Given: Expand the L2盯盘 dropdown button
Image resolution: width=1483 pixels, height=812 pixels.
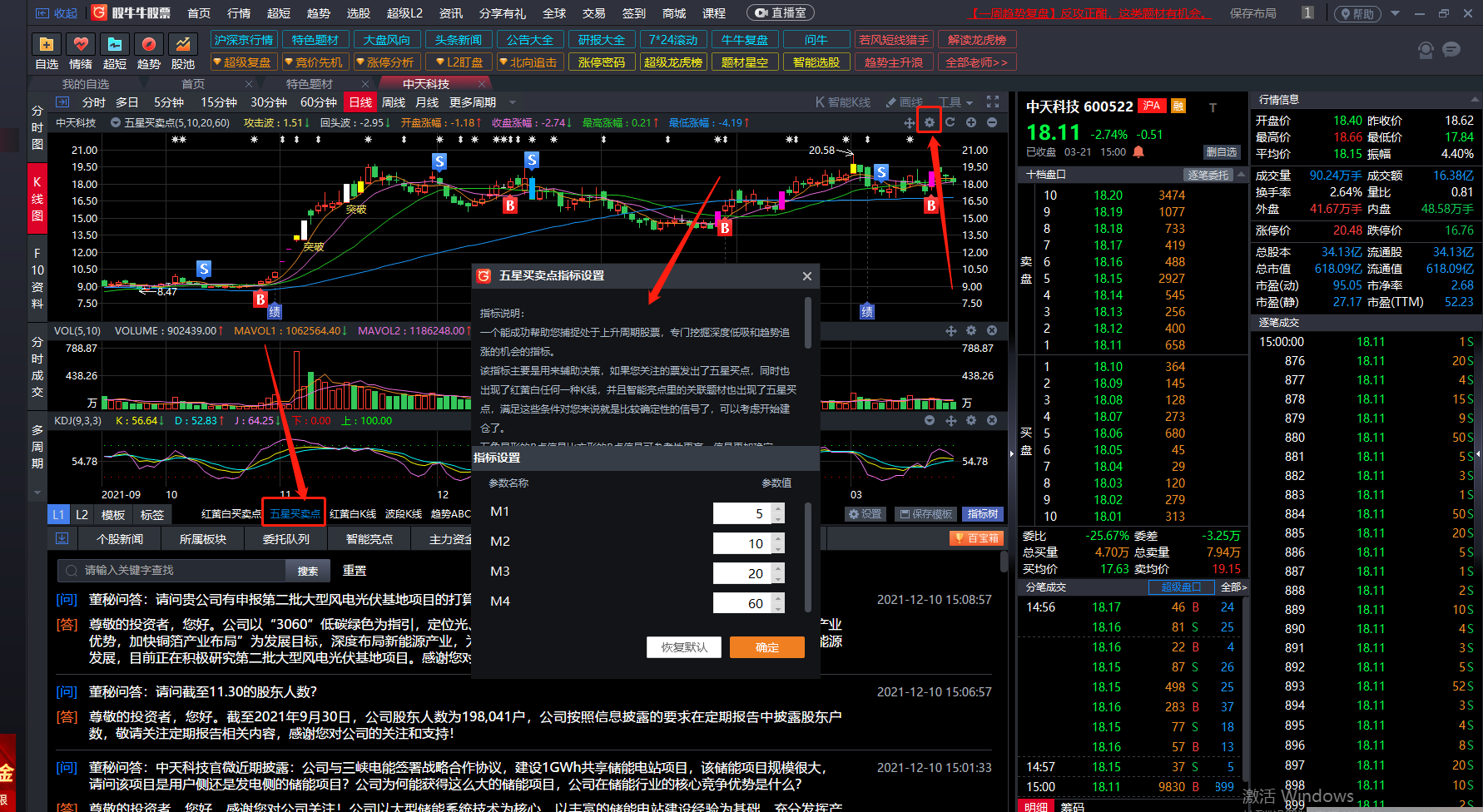Looking at the screenshot, I should pyautogui.click(x=458, y=62).
